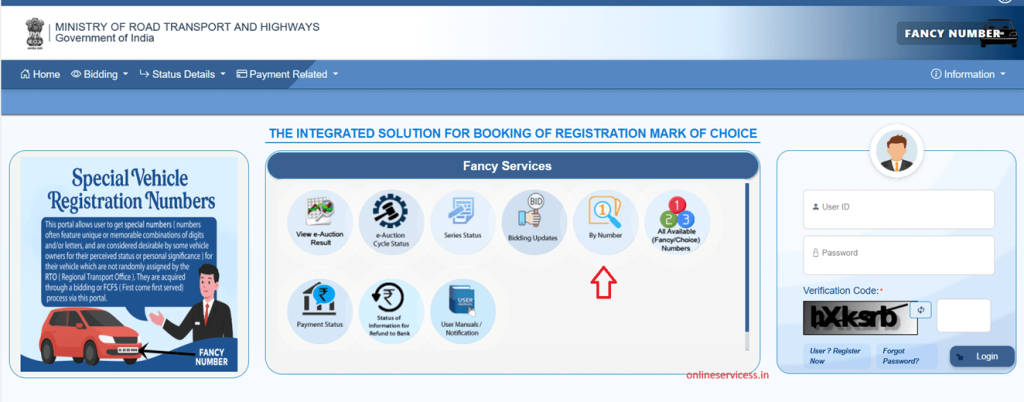Image resolution: width=1024 pixels, height=402 pixels.
Task: Click the Fancy Services panel scrollbar
Action: [747, 266]
